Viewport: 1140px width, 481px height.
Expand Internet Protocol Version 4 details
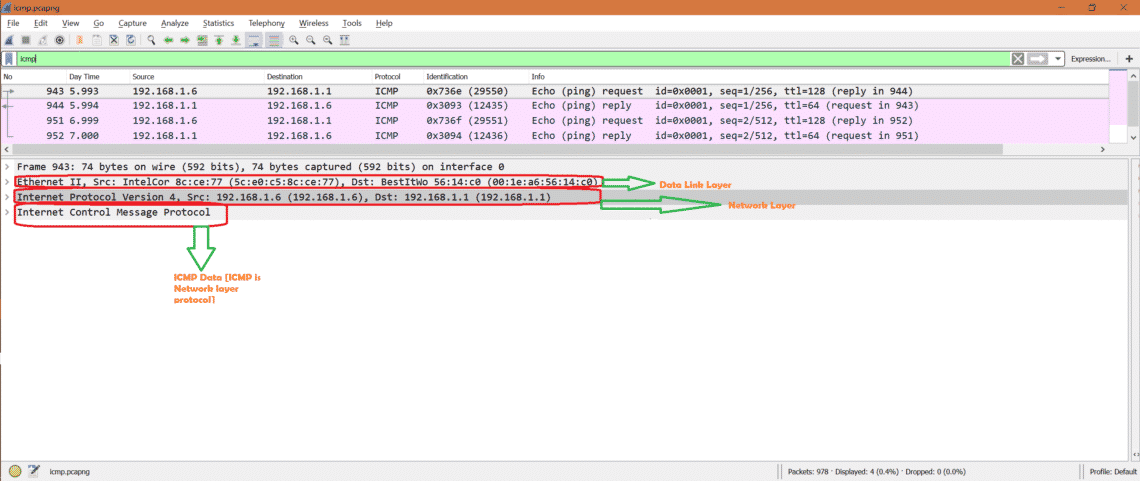click(7, 198)
